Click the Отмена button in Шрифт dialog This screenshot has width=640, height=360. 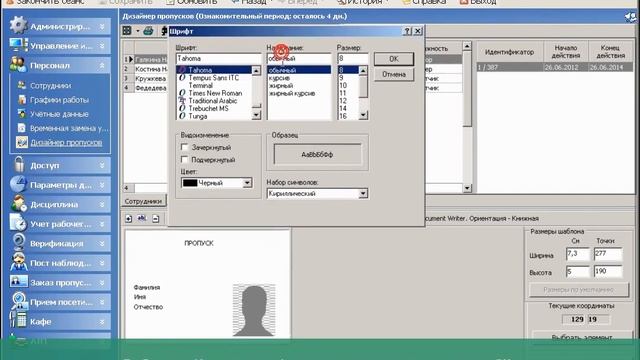click(394, 74)
